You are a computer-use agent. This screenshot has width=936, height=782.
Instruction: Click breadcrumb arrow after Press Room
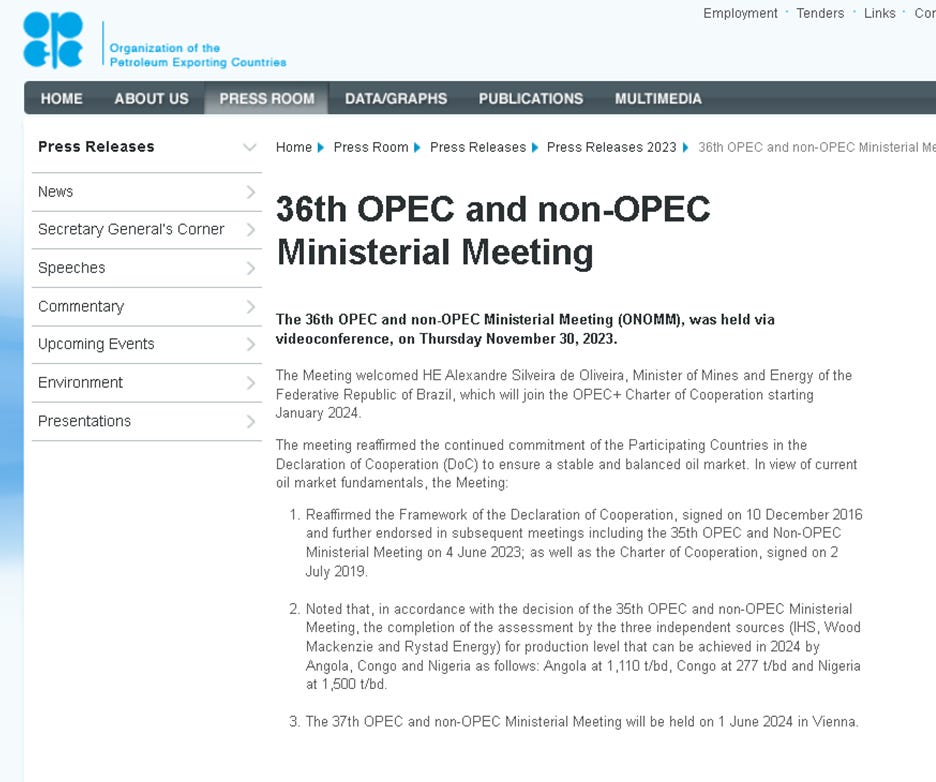click(x=417, y=147)
